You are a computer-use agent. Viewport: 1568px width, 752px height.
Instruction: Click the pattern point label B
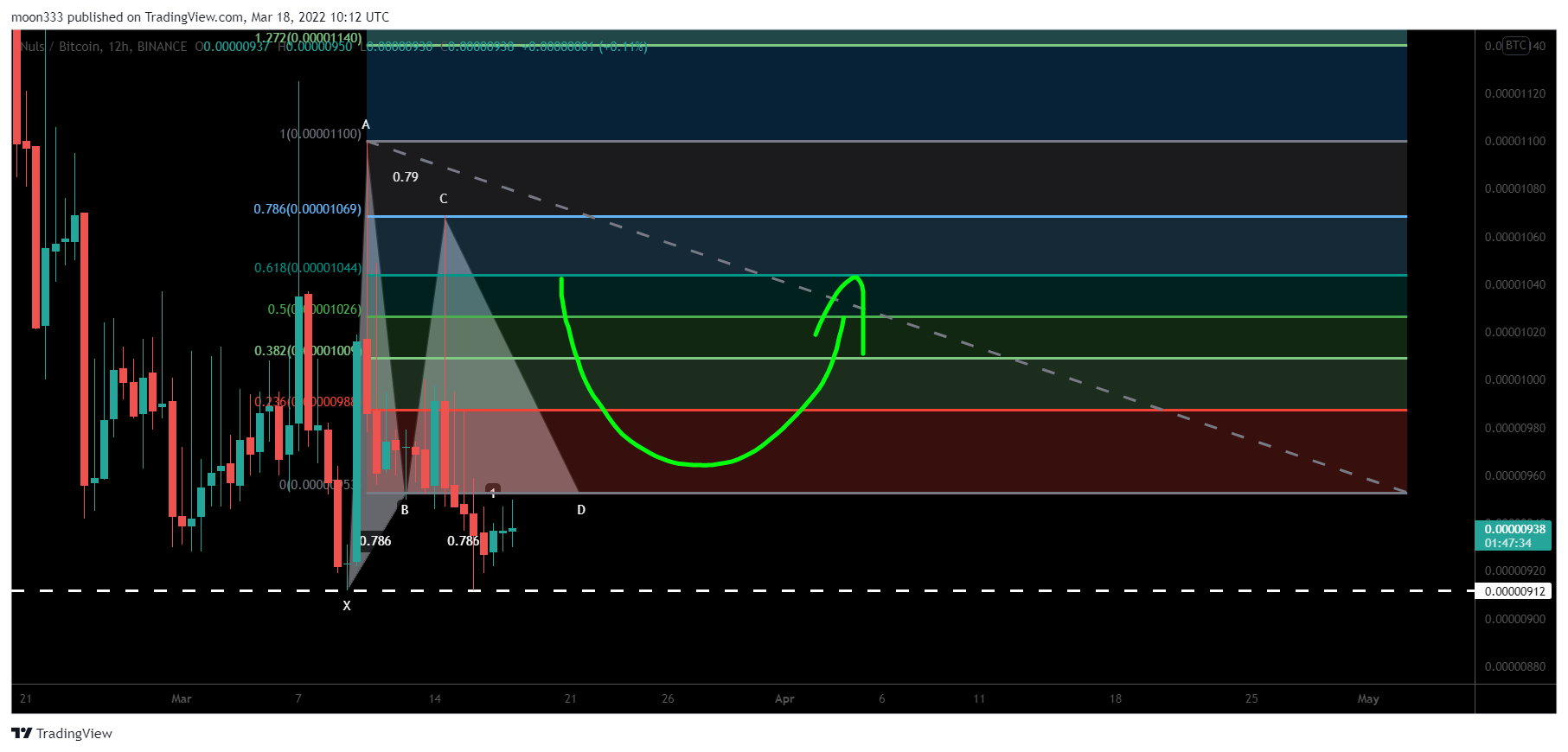[x=404, y=510]
